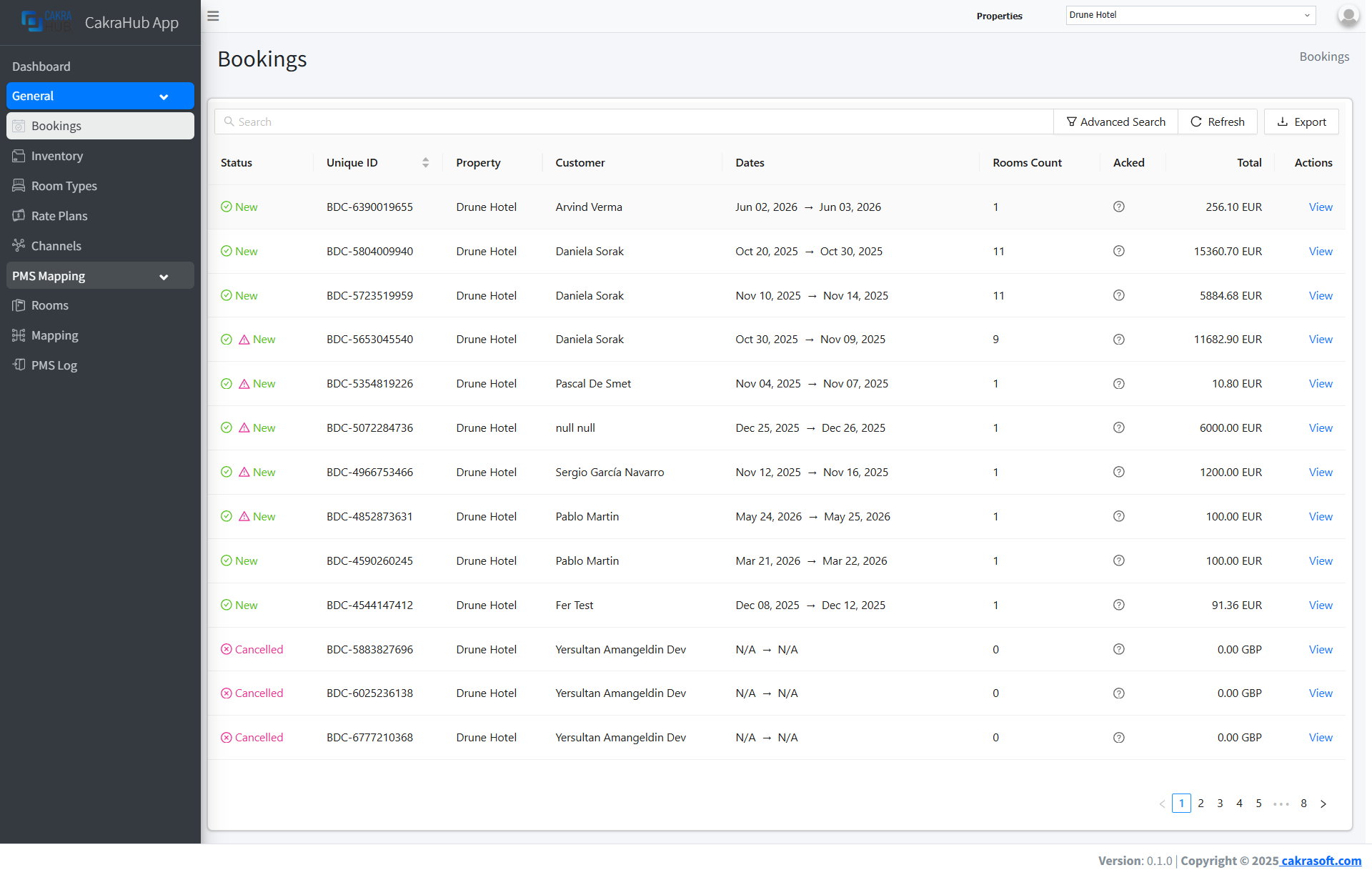Select Bookings in the breadcrumb
This screenshot has width=1372, height=875.
tap(1324, 56)
